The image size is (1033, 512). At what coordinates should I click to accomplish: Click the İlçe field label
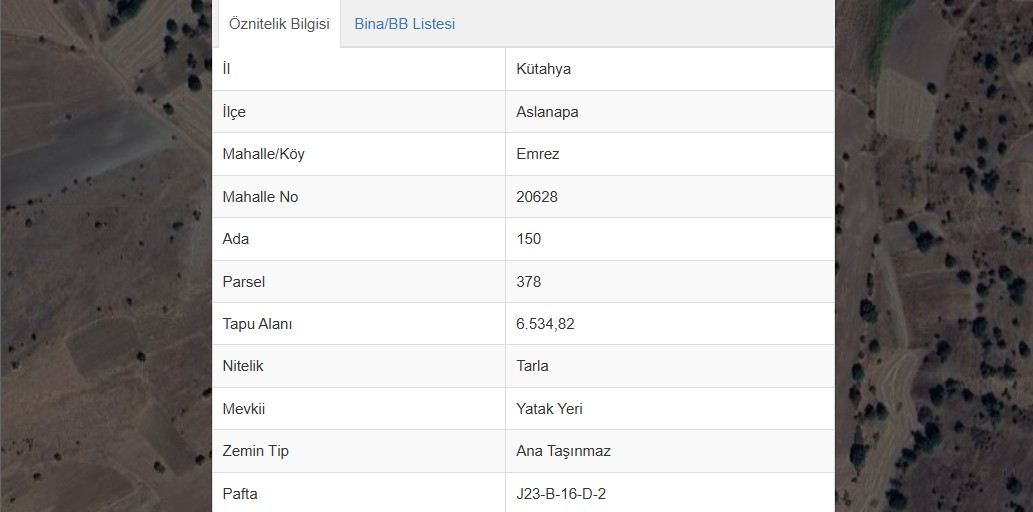click(234, 112)
